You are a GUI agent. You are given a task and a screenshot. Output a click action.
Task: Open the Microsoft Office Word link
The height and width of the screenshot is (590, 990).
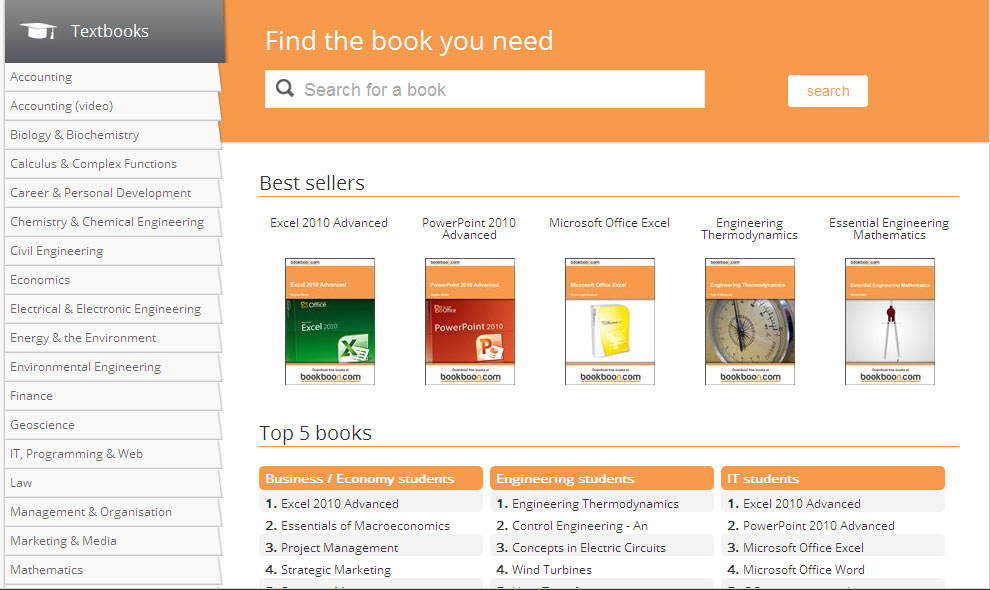(x=804, y=570)
